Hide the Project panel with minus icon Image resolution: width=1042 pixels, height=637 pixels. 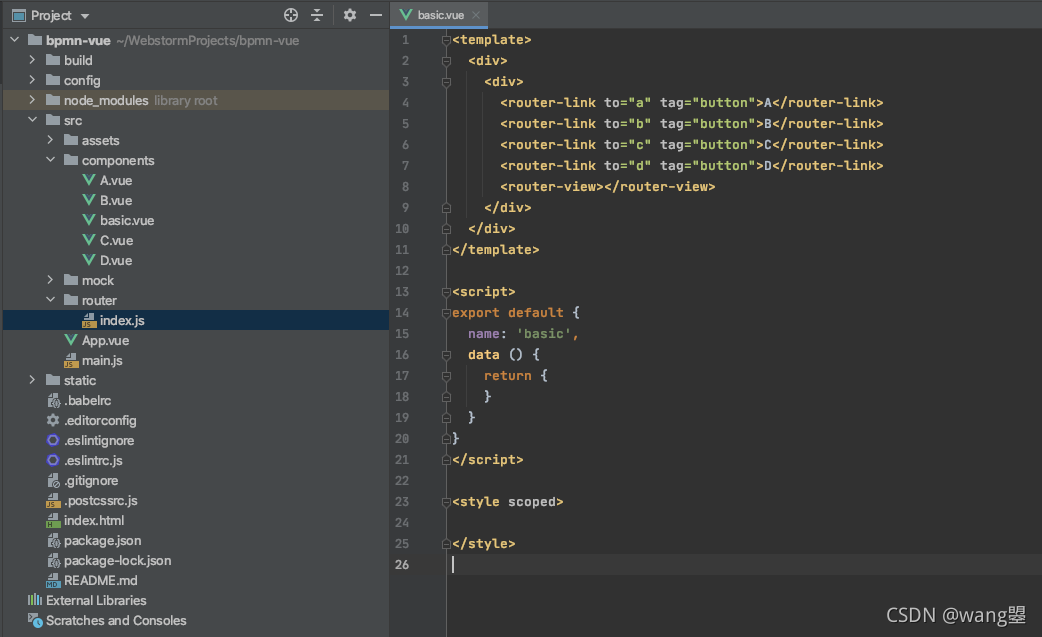point(375,15)
